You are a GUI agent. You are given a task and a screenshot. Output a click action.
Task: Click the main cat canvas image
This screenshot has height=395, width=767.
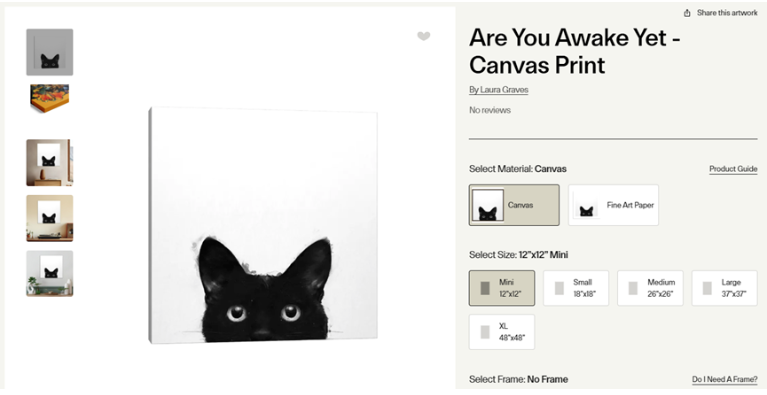(263, 225)
